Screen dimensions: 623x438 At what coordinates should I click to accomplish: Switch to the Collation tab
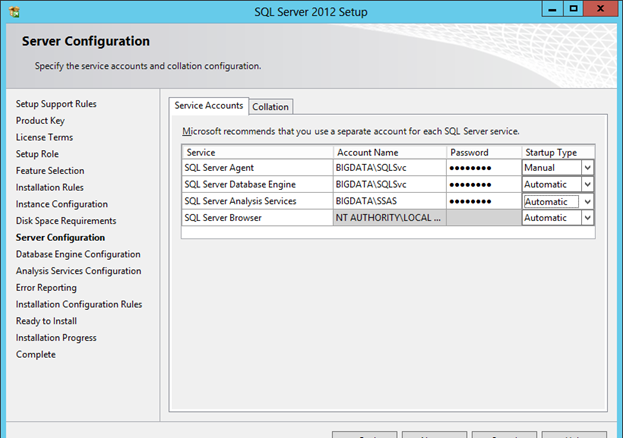click(271, 107)
